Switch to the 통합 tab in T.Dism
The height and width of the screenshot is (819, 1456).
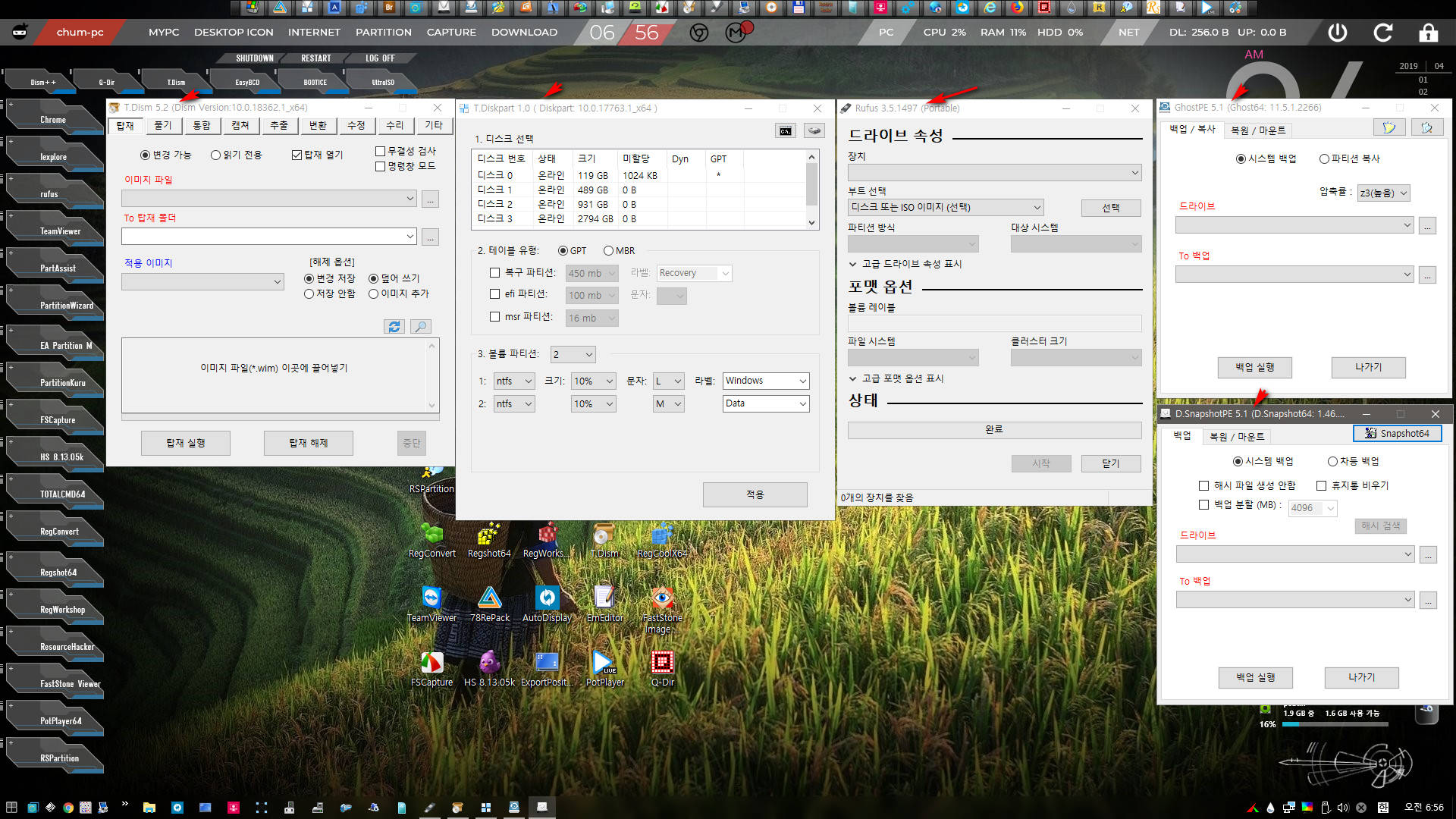(x=202, y=125)
